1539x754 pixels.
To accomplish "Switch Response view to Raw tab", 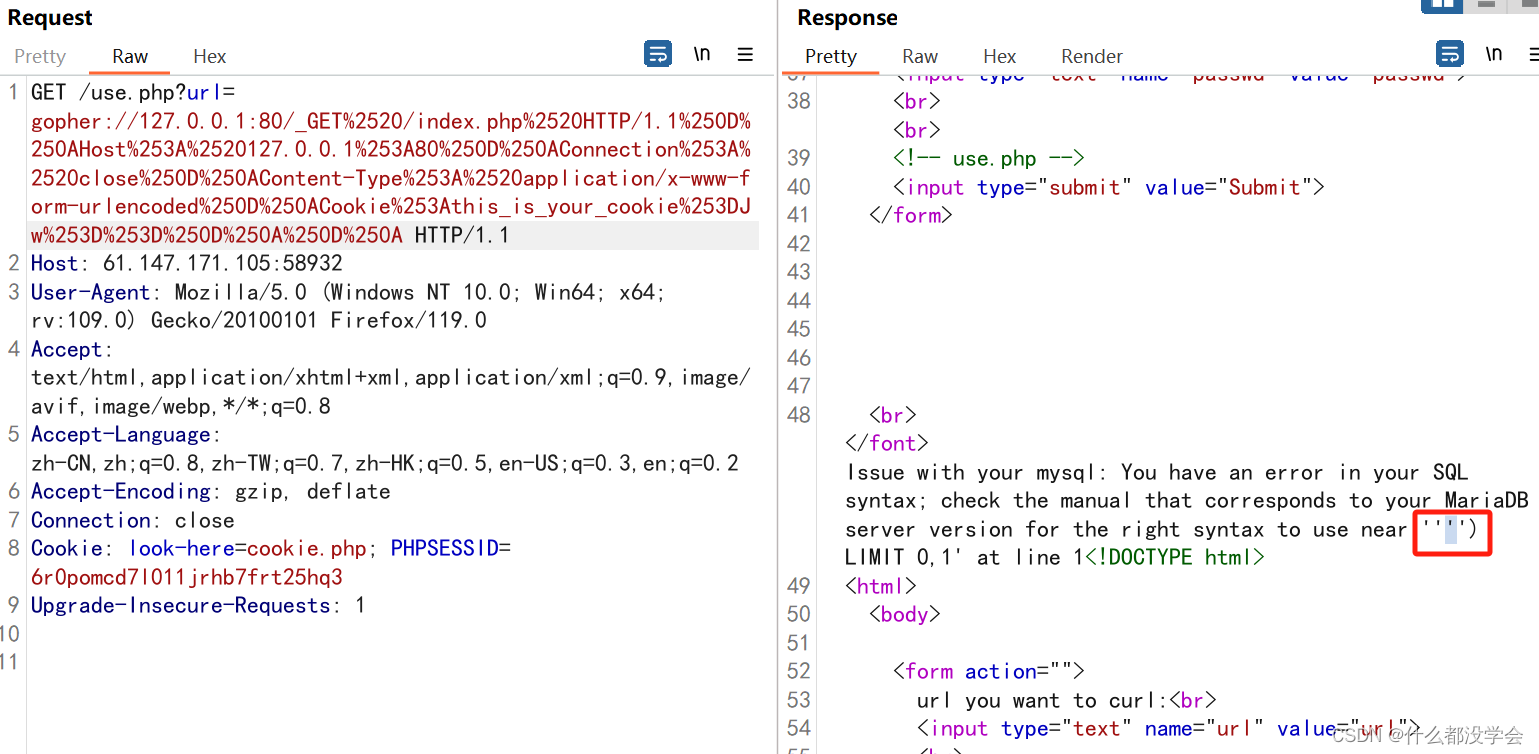I will click(920, 56).
